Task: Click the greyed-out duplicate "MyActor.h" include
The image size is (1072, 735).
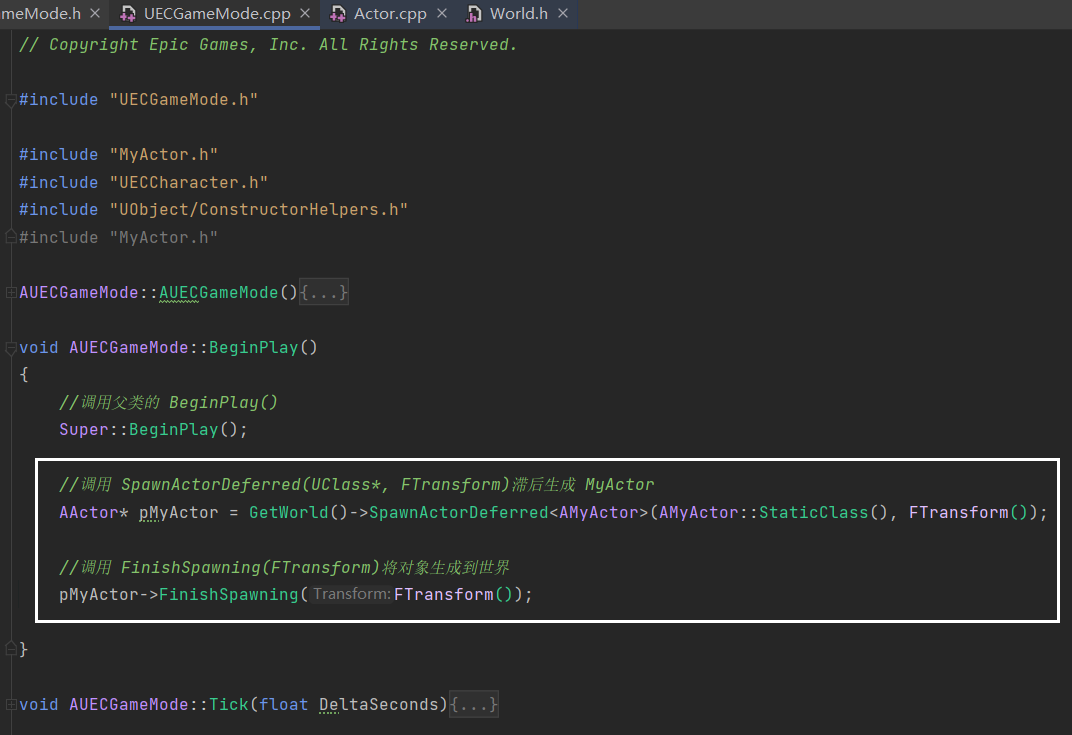Action: click(118, 237)
